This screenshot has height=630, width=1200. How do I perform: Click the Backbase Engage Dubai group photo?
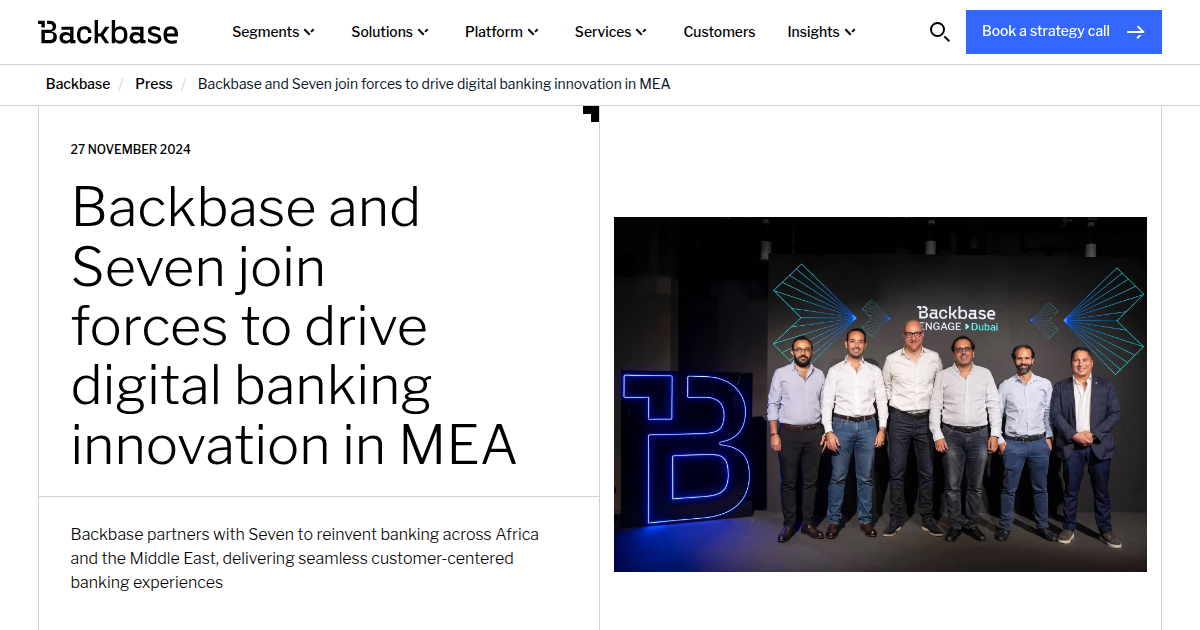pos(880,394)
